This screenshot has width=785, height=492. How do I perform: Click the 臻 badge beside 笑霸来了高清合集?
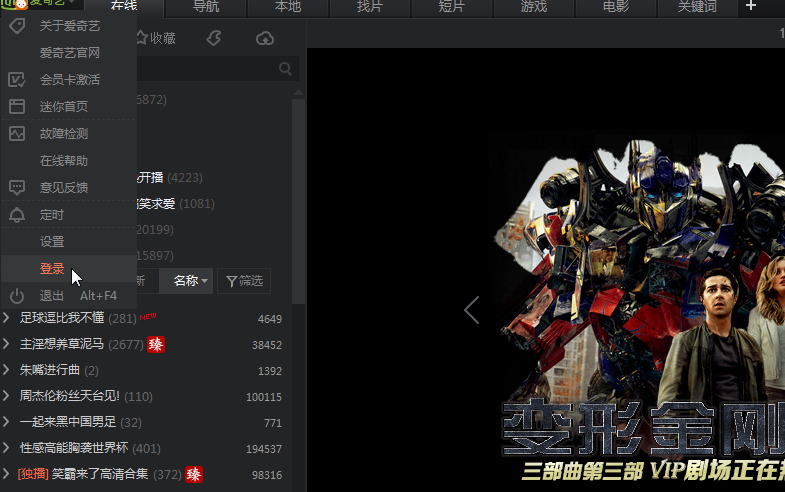click(x=194, y=474)
